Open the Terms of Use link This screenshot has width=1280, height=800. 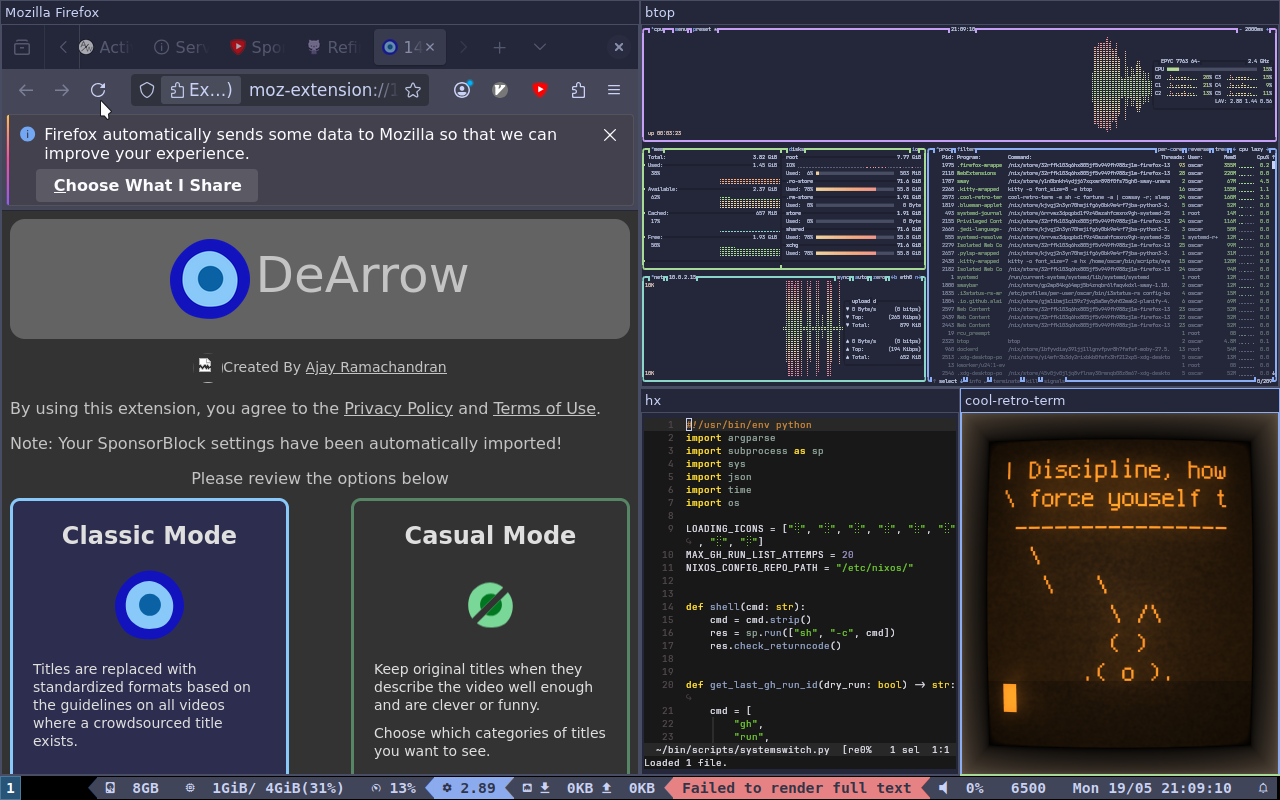[544, 408]
